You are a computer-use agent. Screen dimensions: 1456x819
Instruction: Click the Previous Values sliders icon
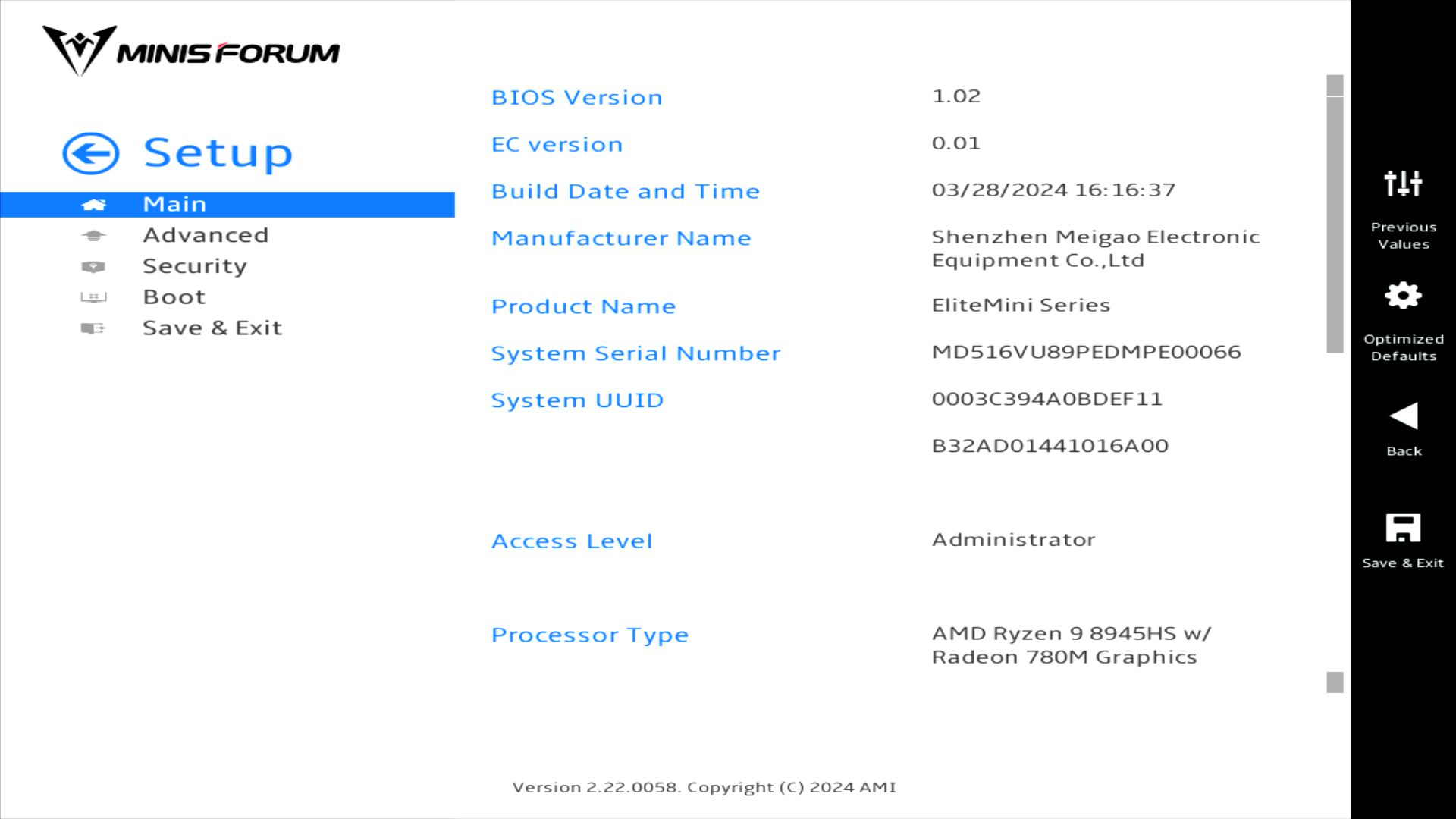(x=1403, y=184)
